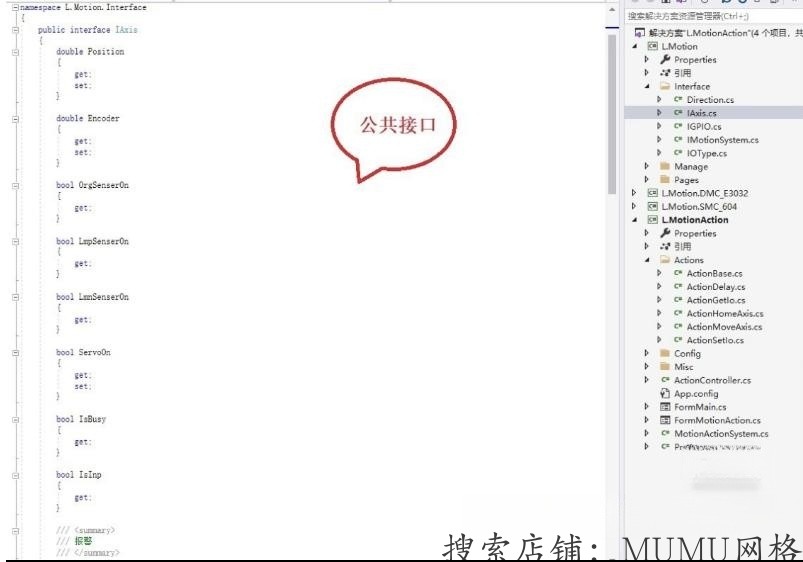
Task: Click the project icon of L.MotionAction
Action: click(x=652, y=220)
